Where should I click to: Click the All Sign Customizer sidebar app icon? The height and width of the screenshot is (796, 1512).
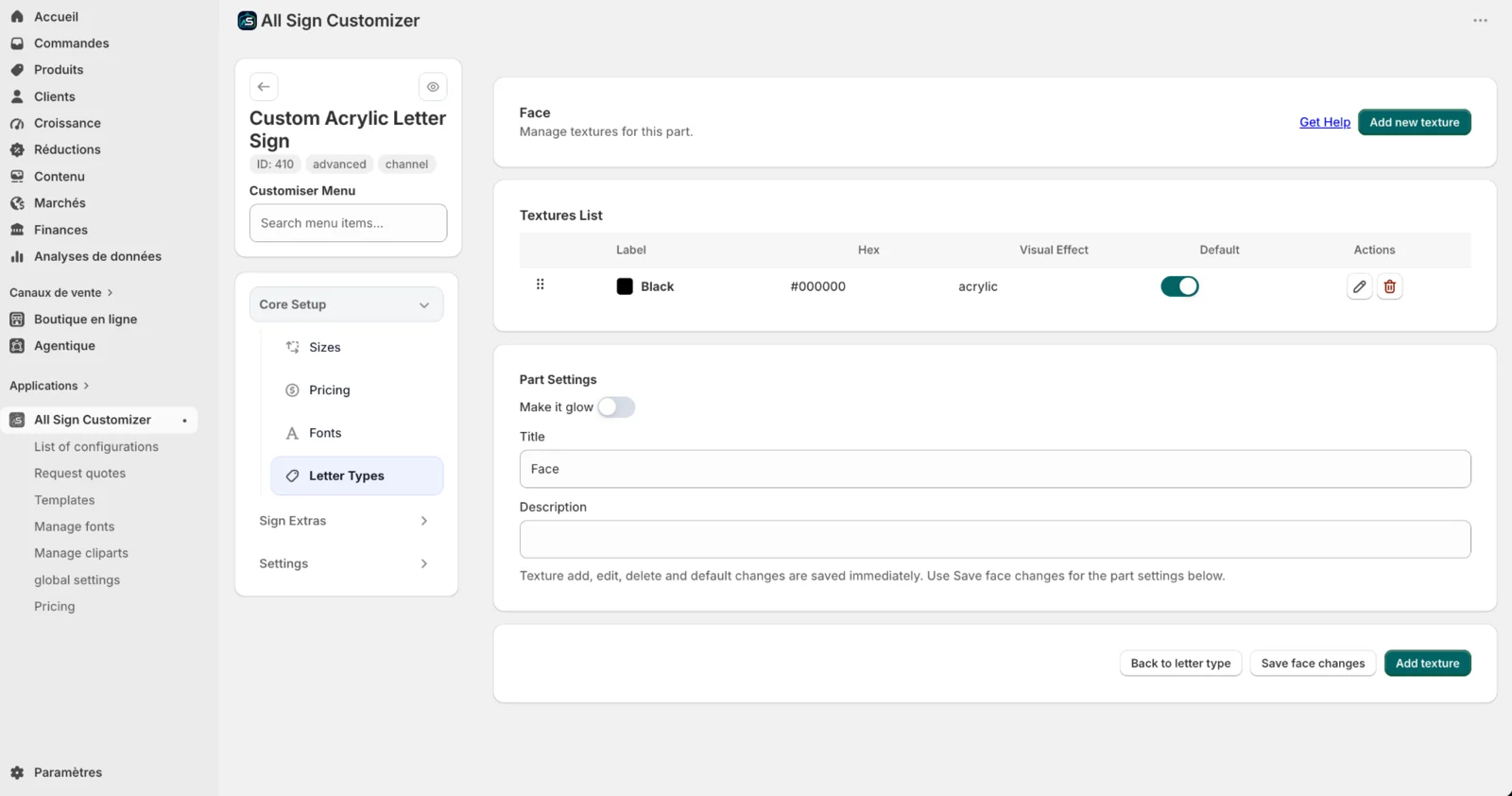(x=17, y=420)
